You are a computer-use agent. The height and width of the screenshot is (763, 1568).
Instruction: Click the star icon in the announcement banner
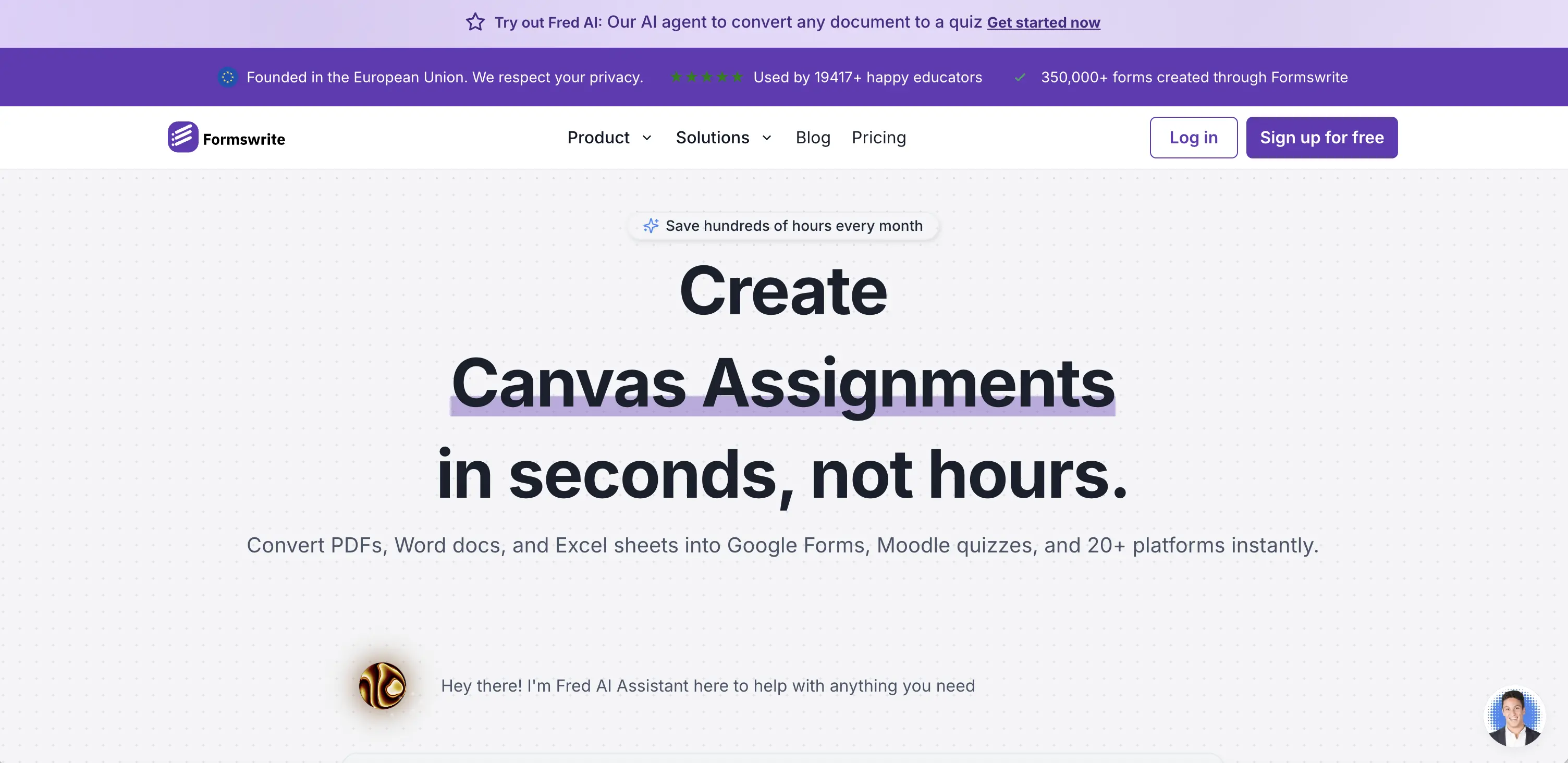click(475, 22)
